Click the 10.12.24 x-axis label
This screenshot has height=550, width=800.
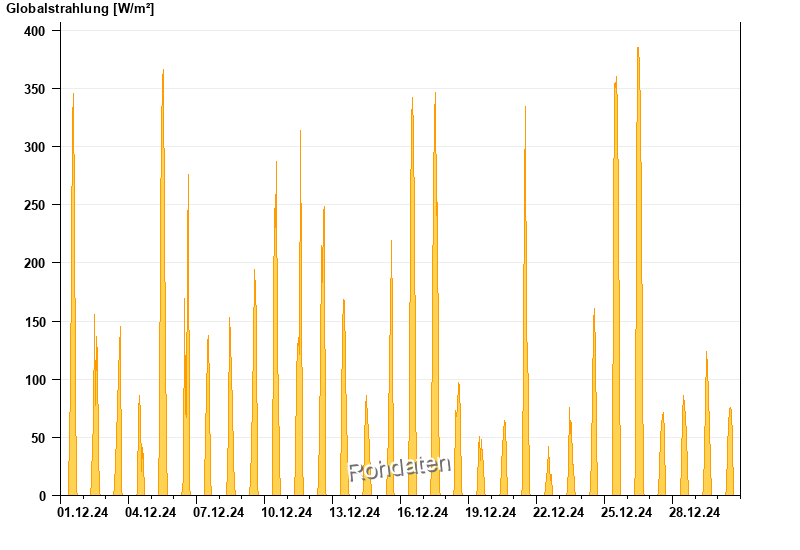click(287, 513)
